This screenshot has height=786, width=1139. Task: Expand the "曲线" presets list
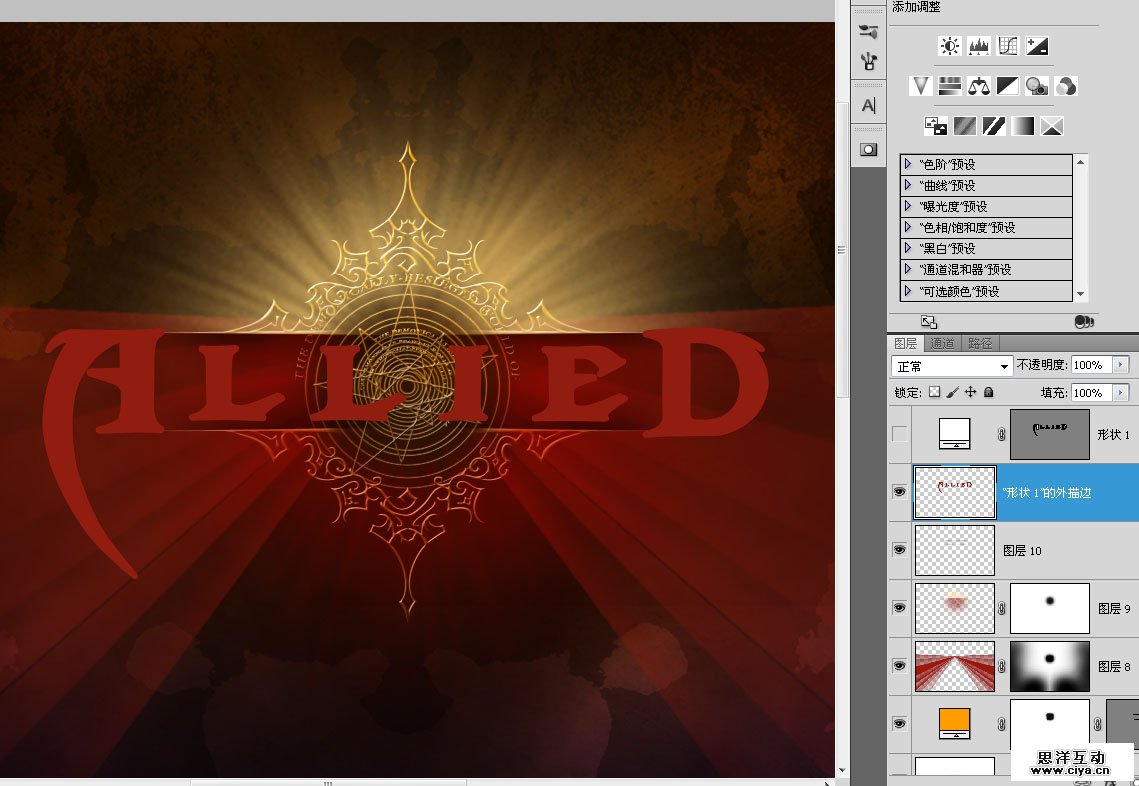(908, 185)
